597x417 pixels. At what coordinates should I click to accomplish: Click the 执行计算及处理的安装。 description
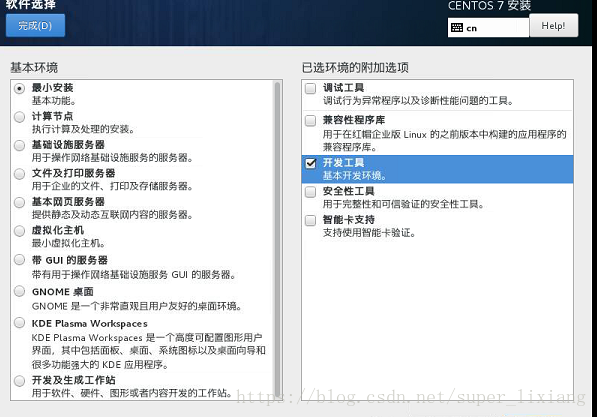tap(83, 129)
